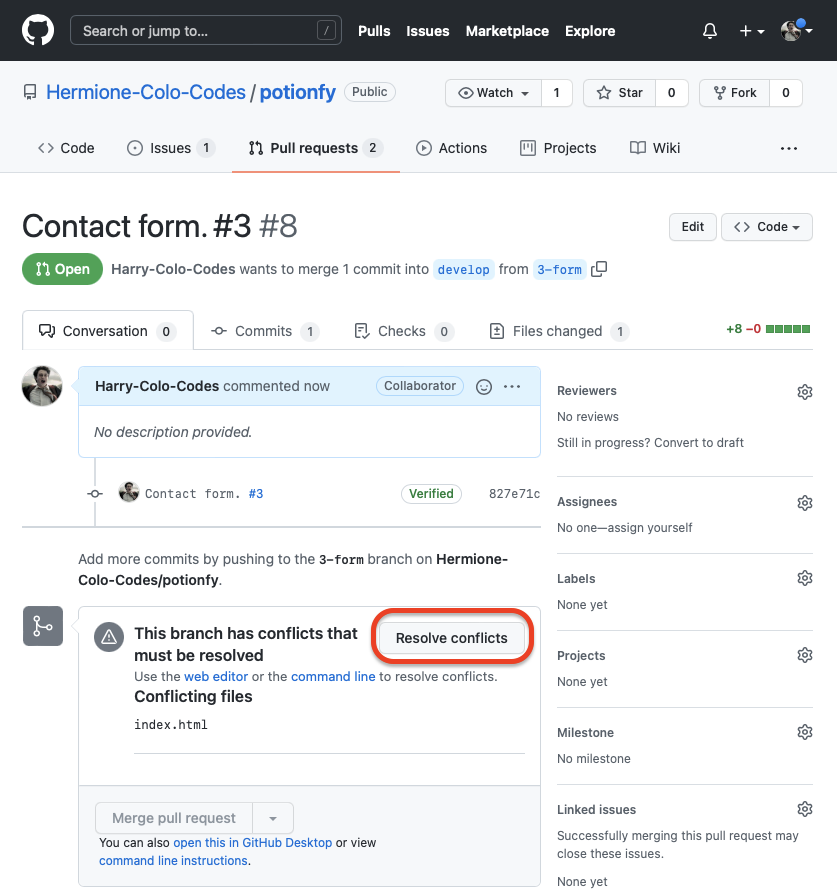Open the Assignees gear settings
837x893 pixels.
coord(804,503)
